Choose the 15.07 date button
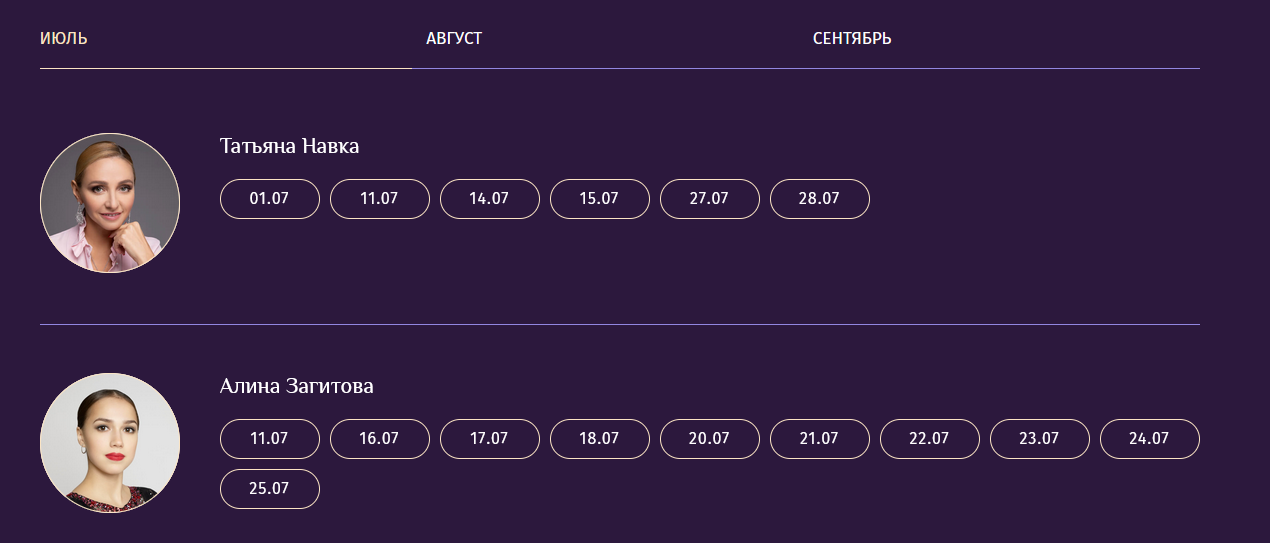Screen dimensions: 1270x543 [599, 199]
